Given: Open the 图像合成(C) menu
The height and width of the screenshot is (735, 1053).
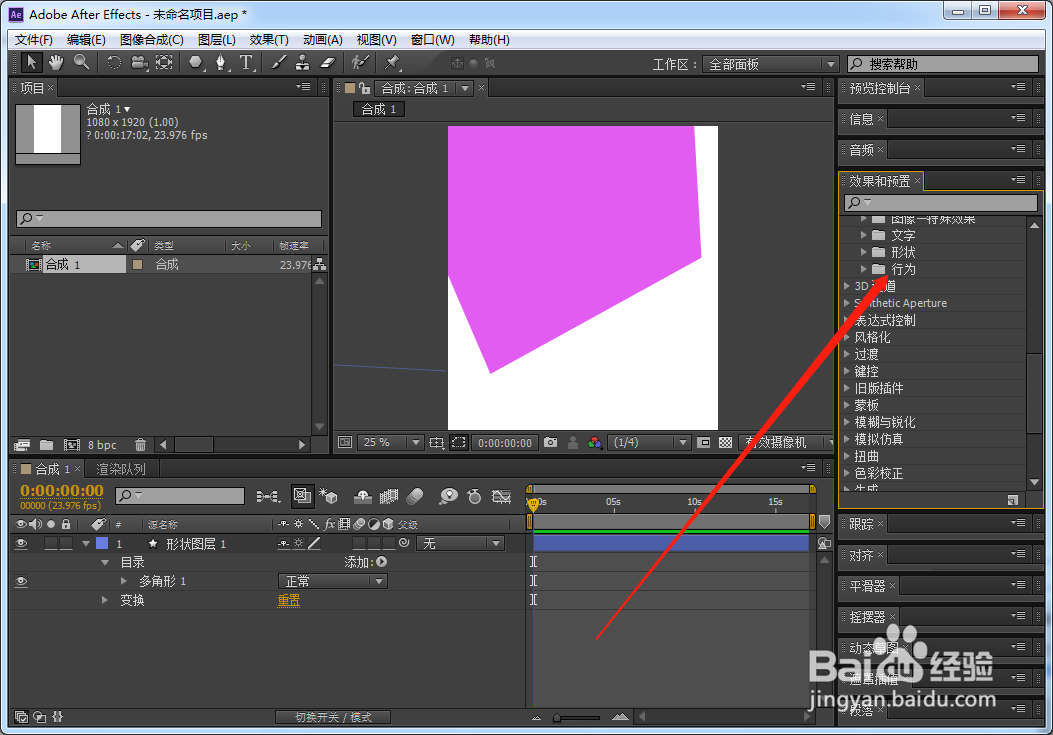Looking at the screenshot, I should tap(152, 40).
